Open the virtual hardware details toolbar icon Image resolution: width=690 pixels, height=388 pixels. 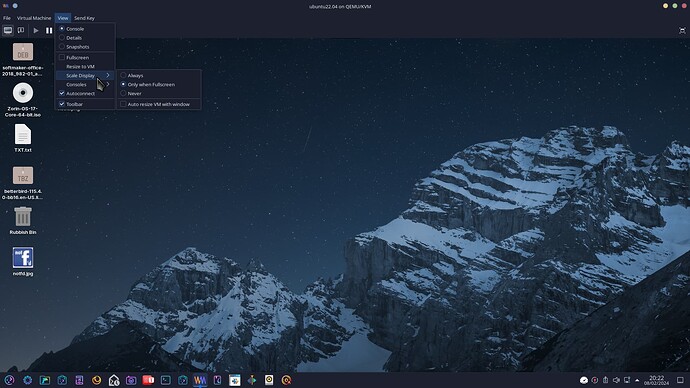pyautogui.click(x=21, y=30)
